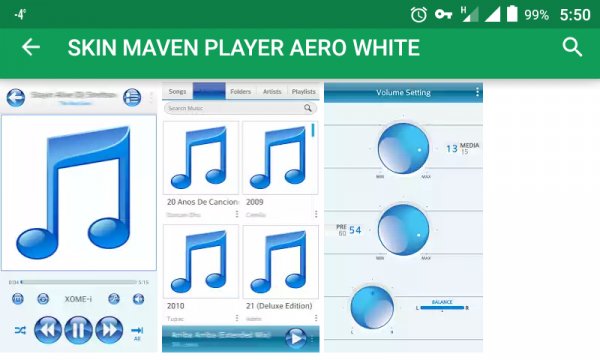Switch to the Playlists tab
Image resolution: width=600 pixels, height=360 pixels.
303,91
